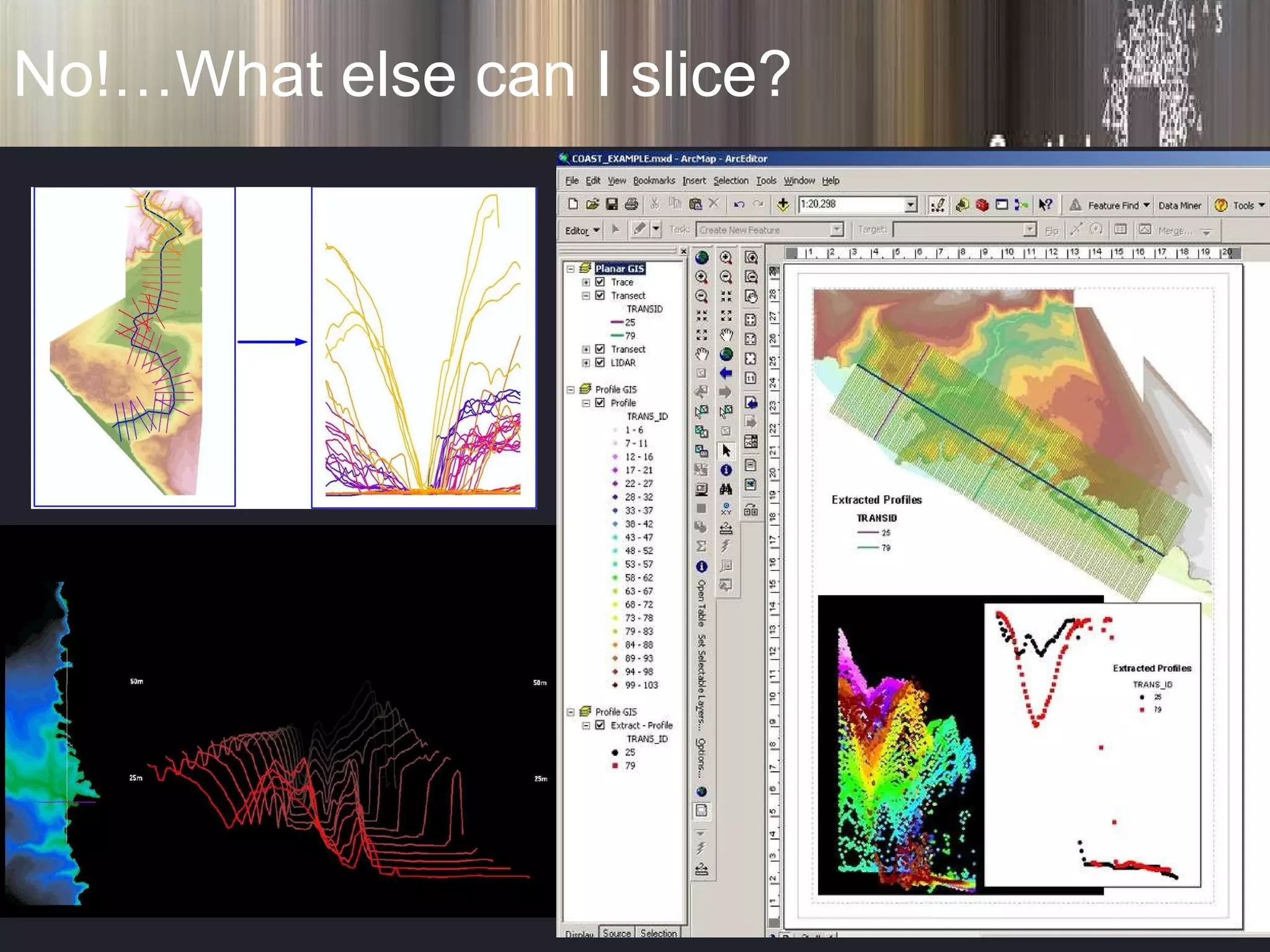
Task: Go back to previous extent blue arrow
Action: [726, 373]
